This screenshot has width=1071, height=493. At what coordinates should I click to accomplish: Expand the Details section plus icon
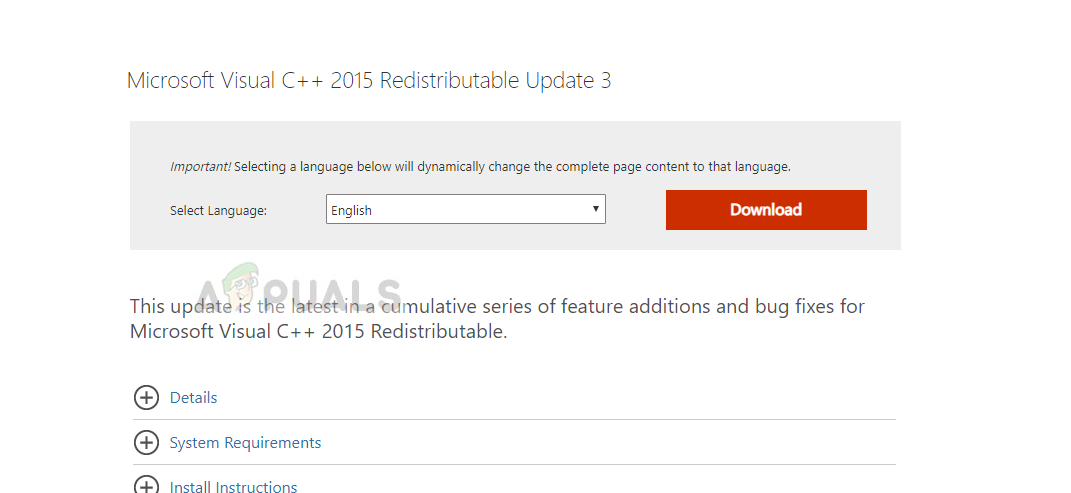pyautogui.click(x=146, y=398)
